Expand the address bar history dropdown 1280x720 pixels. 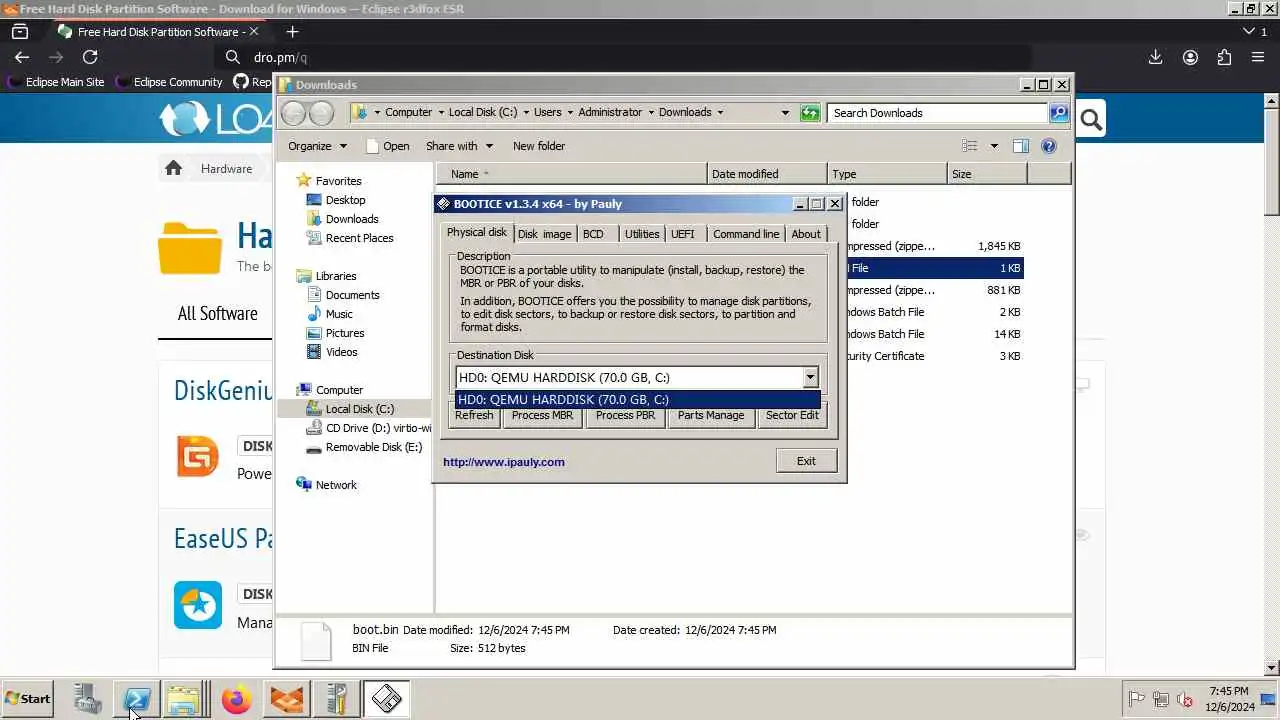tap(785, 113)
